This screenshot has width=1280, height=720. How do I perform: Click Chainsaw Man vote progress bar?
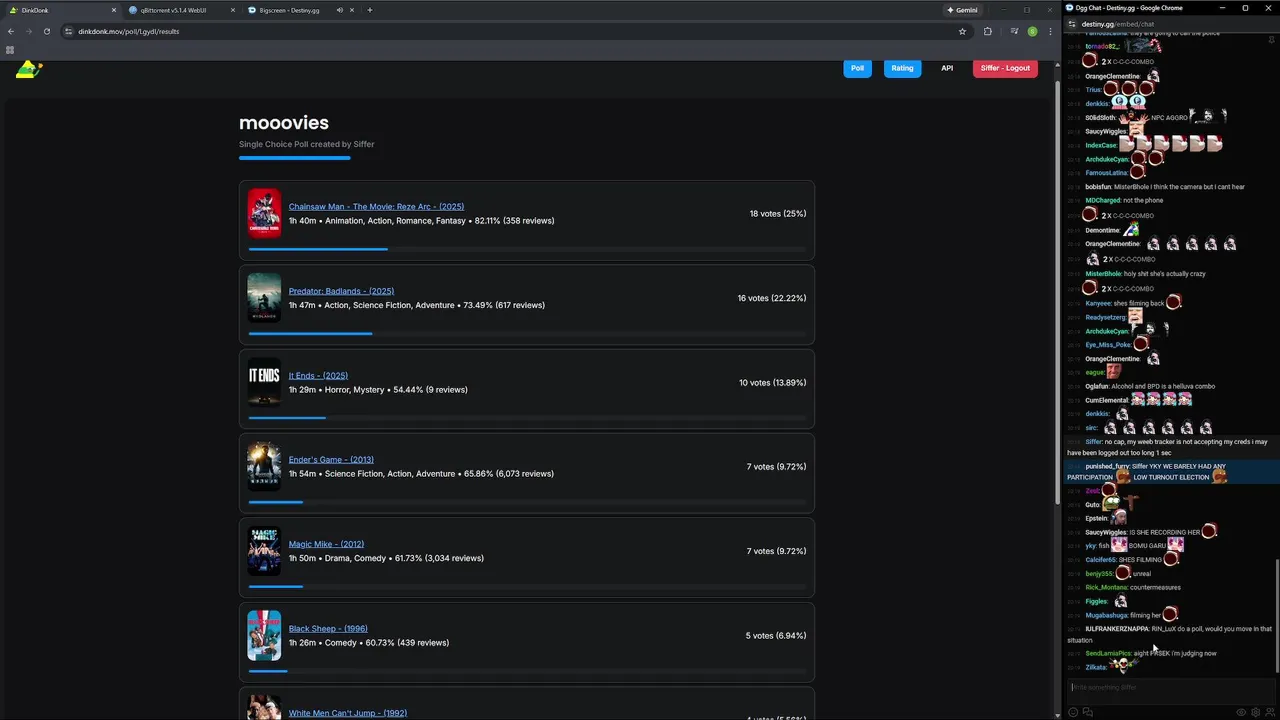pyautogui.click(x=527, y=249)
